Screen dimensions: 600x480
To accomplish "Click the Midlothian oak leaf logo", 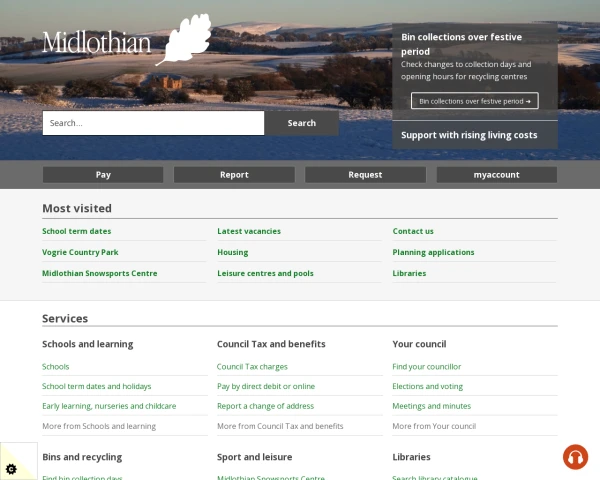I will [184, 39].
